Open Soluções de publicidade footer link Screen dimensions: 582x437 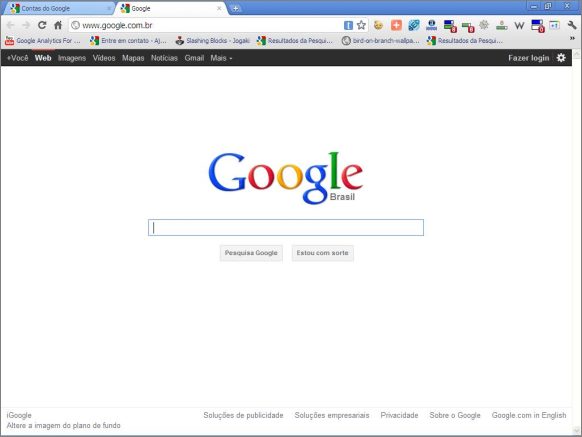[243, 415]
